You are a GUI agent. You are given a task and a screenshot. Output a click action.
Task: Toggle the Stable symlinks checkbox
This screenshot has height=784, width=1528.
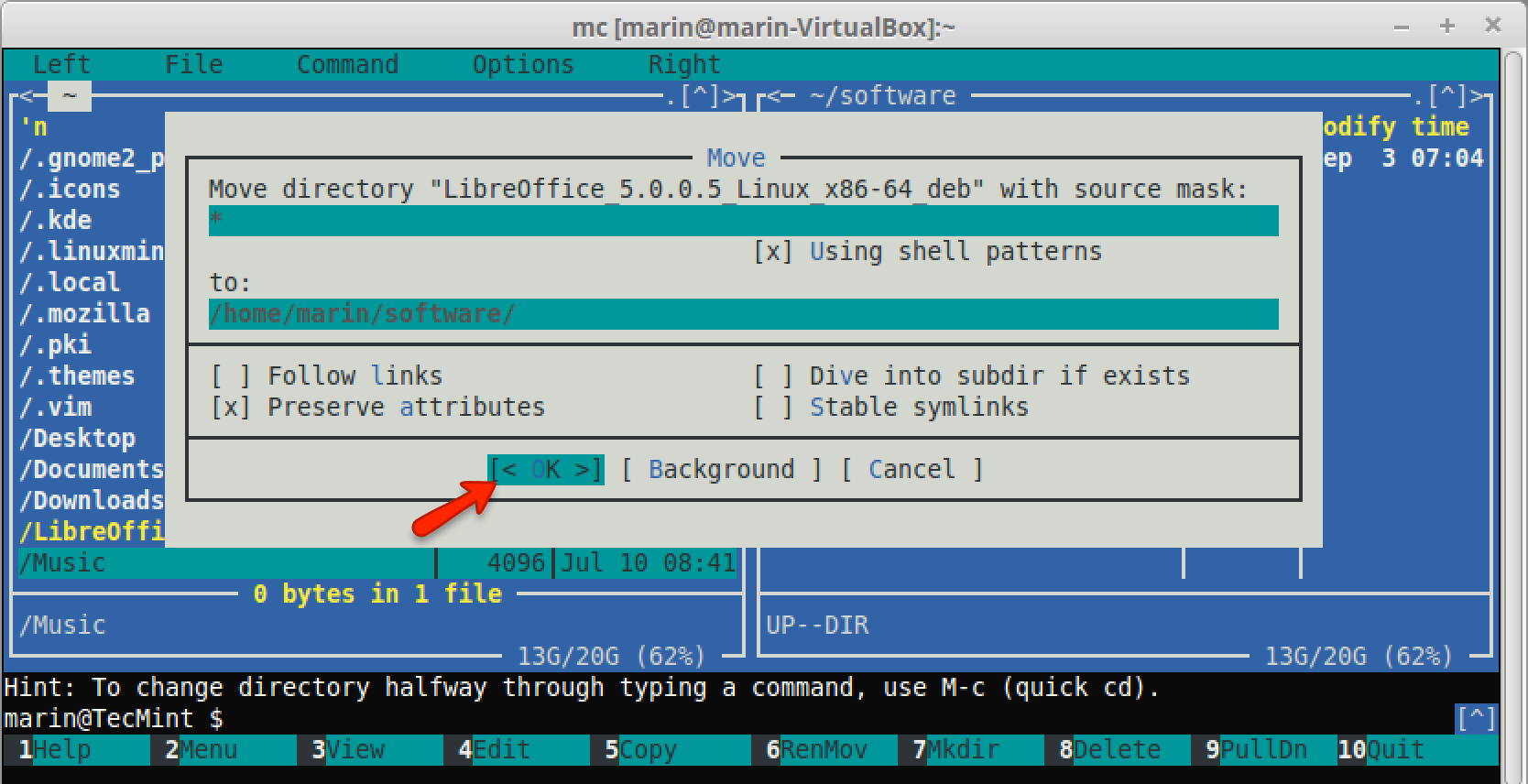pyautogui.click(x=772, y=408)
